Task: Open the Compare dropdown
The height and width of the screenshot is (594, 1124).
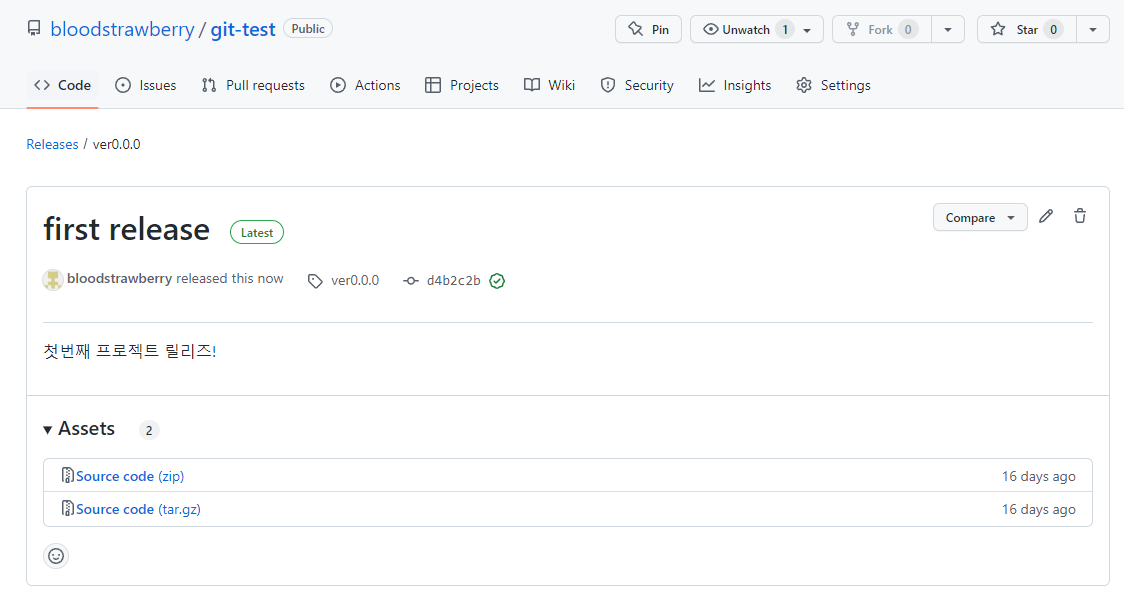Action: 980,217
